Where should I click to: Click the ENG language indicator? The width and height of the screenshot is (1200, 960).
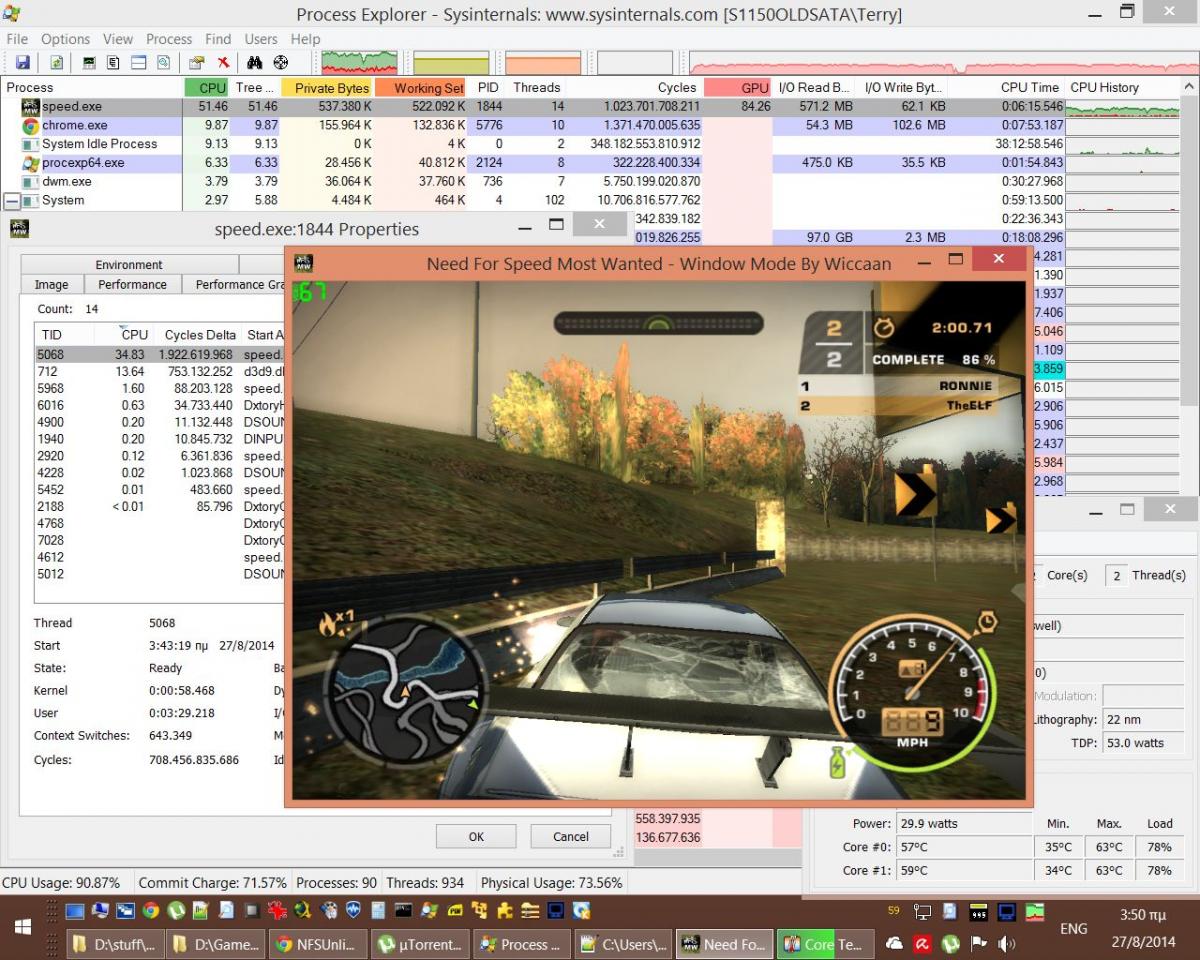tap(1074, 929)
